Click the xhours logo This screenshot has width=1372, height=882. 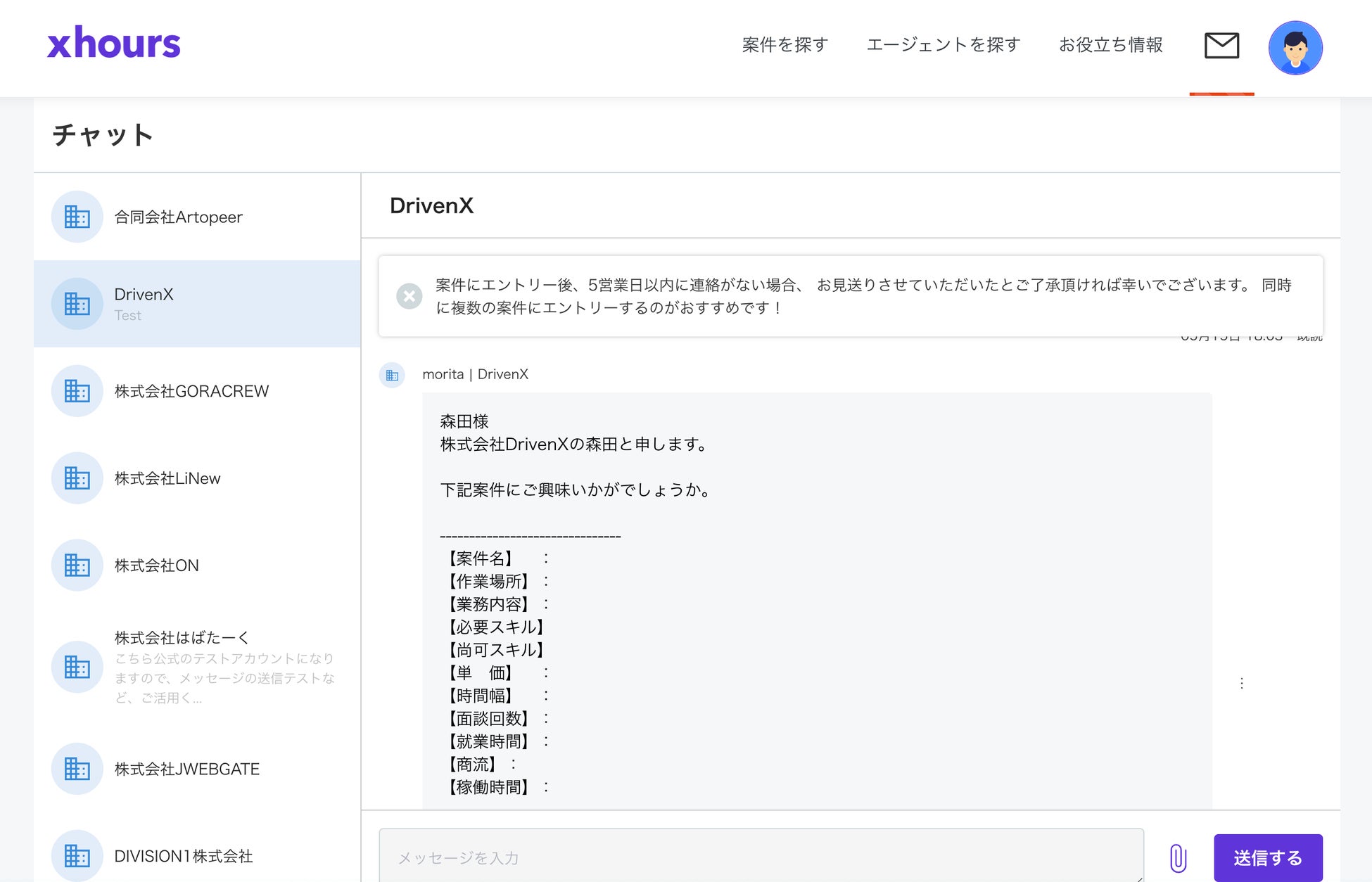(114, 44)
